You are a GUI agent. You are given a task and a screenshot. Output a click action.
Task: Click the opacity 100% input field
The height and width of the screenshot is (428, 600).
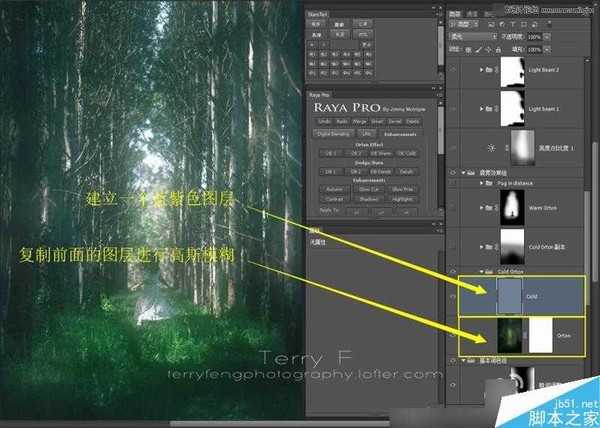pyautogui.click(x=534, y=37)
